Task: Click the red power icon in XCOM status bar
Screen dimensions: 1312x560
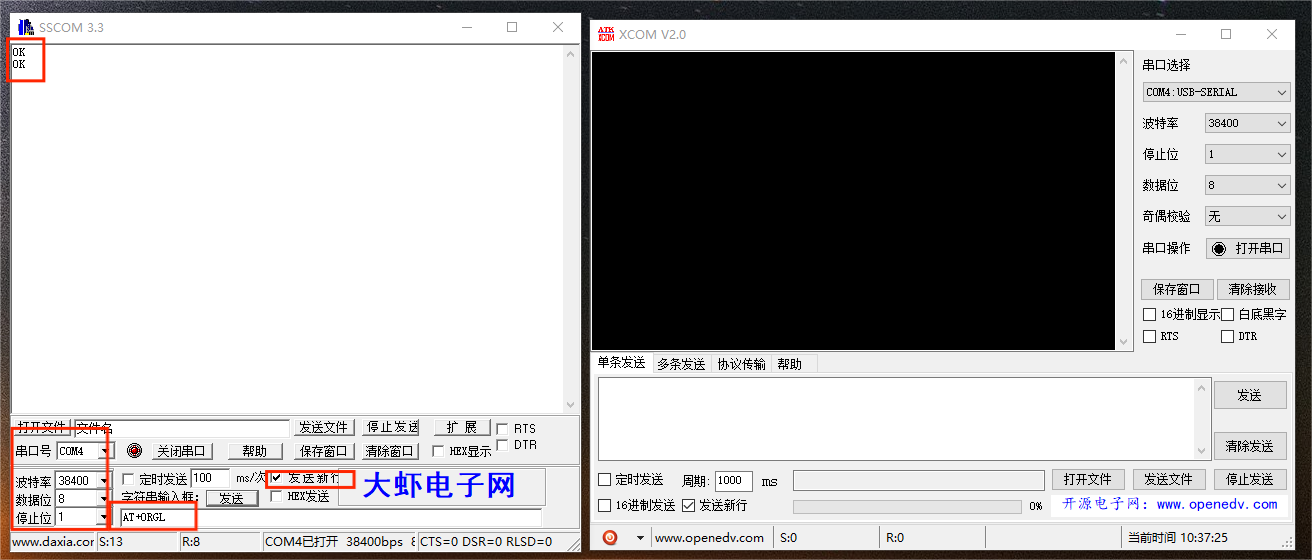Action: (610, 538)
